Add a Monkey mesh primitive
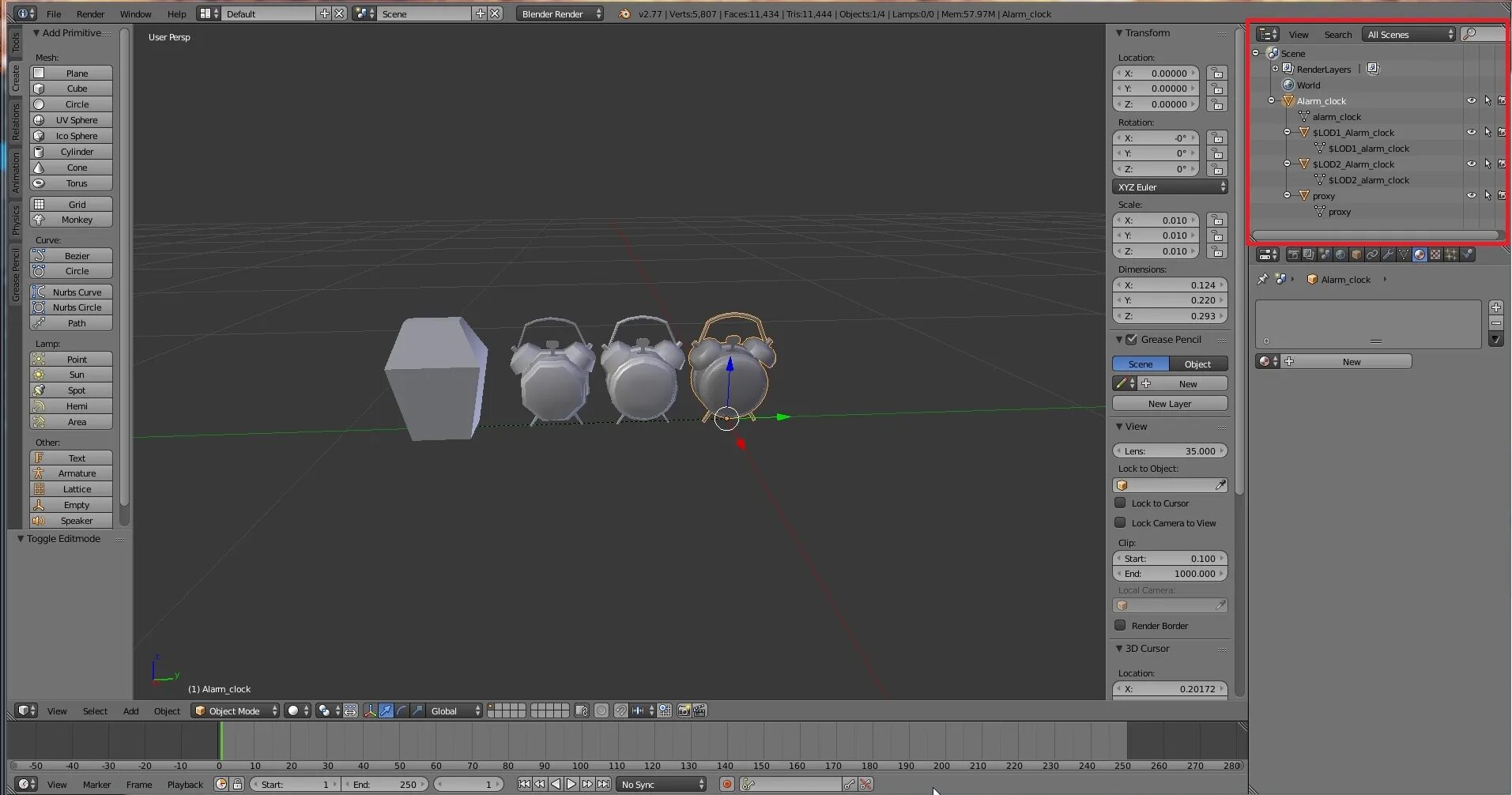The height and width of the screenshot is (795, 1512). click(x=71, y=220)
